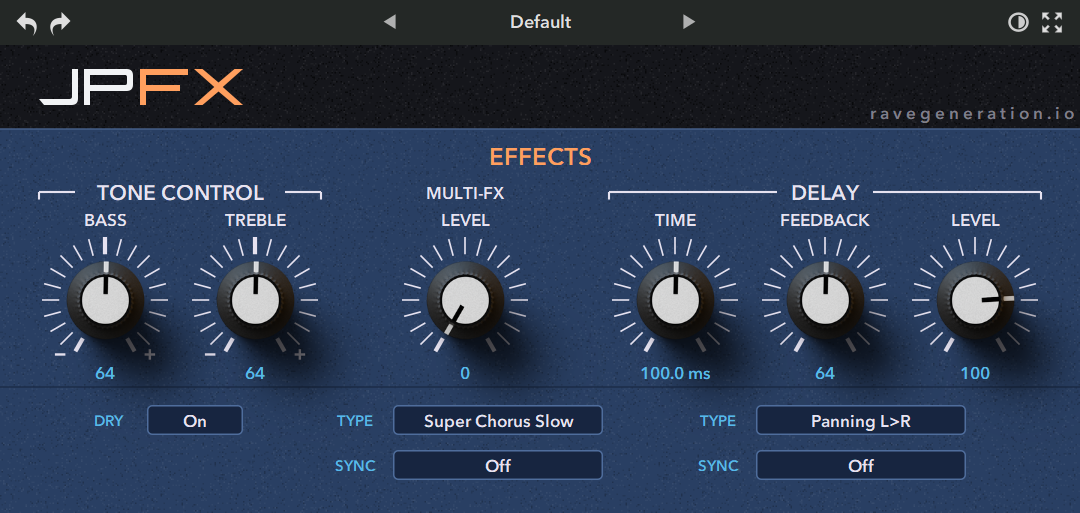
Task: Click the Bass knob plus symbol
Action: 149,355
